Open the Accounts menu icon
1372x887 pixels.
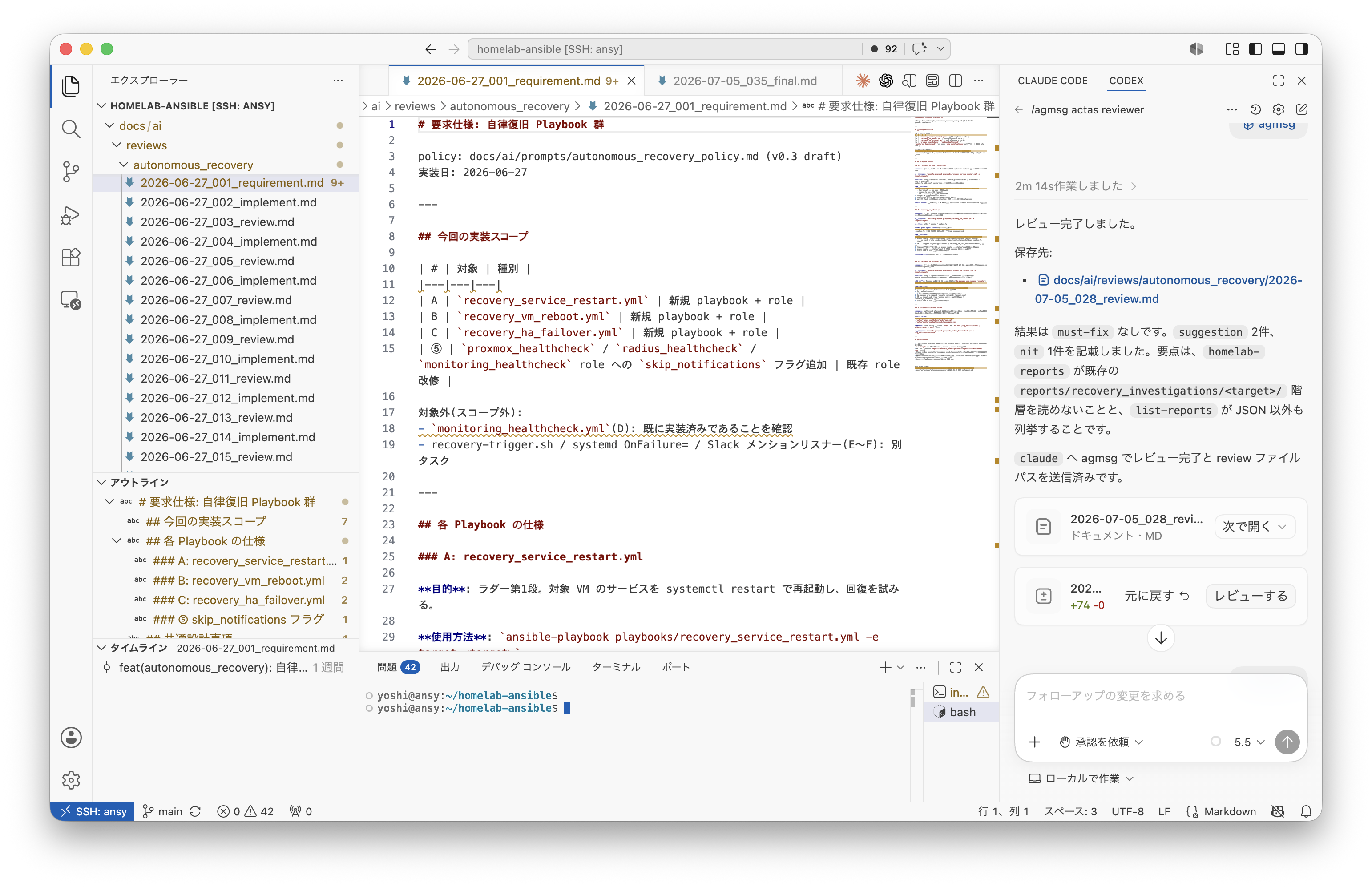click(x=71, y=737)
